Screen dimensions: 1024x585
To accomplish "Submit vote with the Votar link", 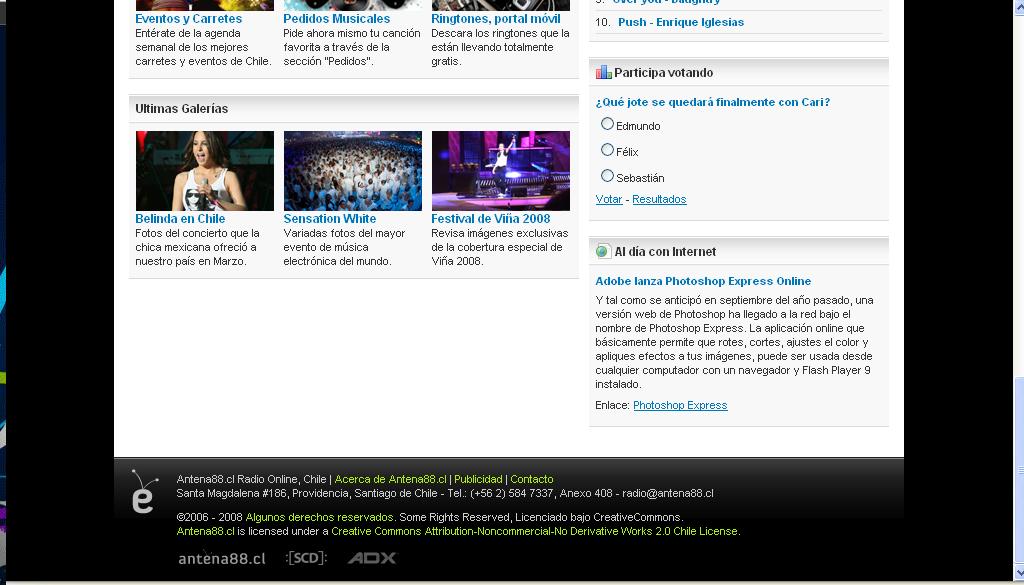I will pyautogui.click(x=609, y=199).
